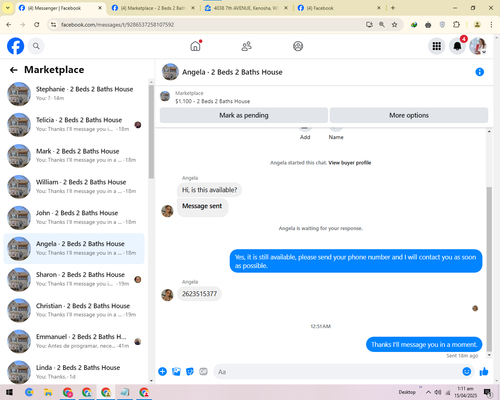Click the Mark as pending button
Image resolution: width=500 pixels, height=400 pixels.
tap(244, 115)
